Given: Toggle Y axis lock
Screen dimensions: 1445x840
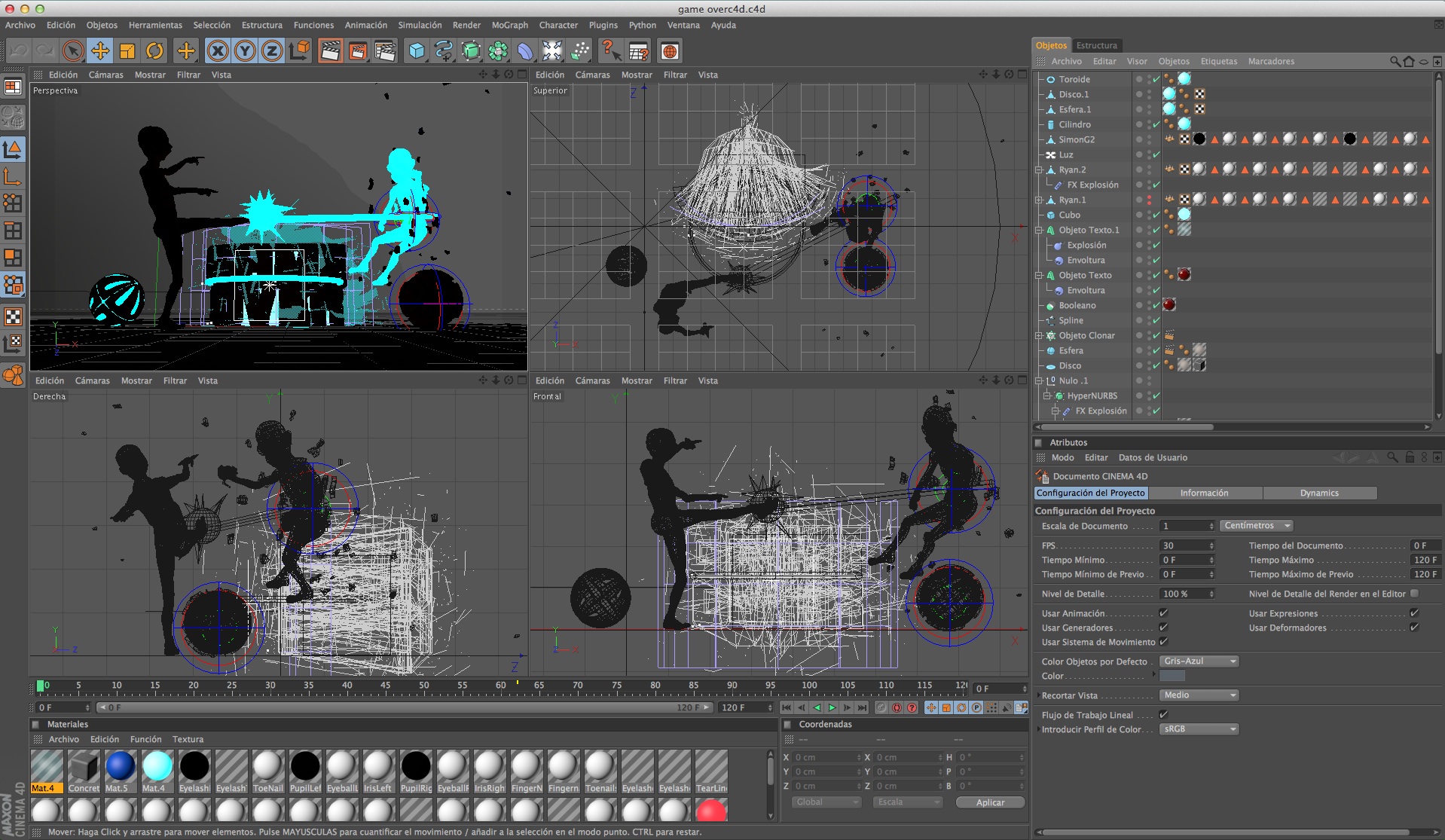Looking at the screenshot, I should click(245, 51).
